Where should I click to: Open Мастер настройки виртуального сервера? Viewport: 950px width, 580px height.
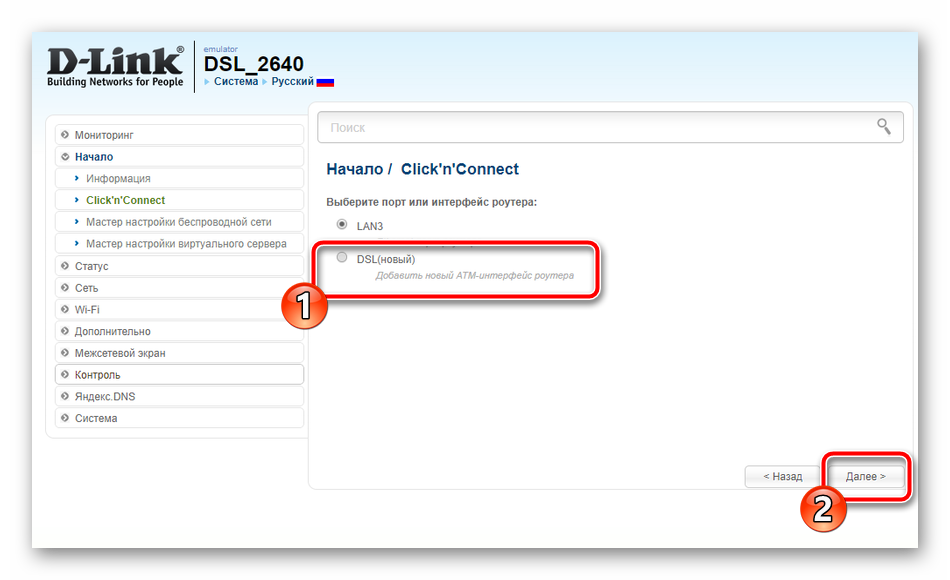click(179, 244)
